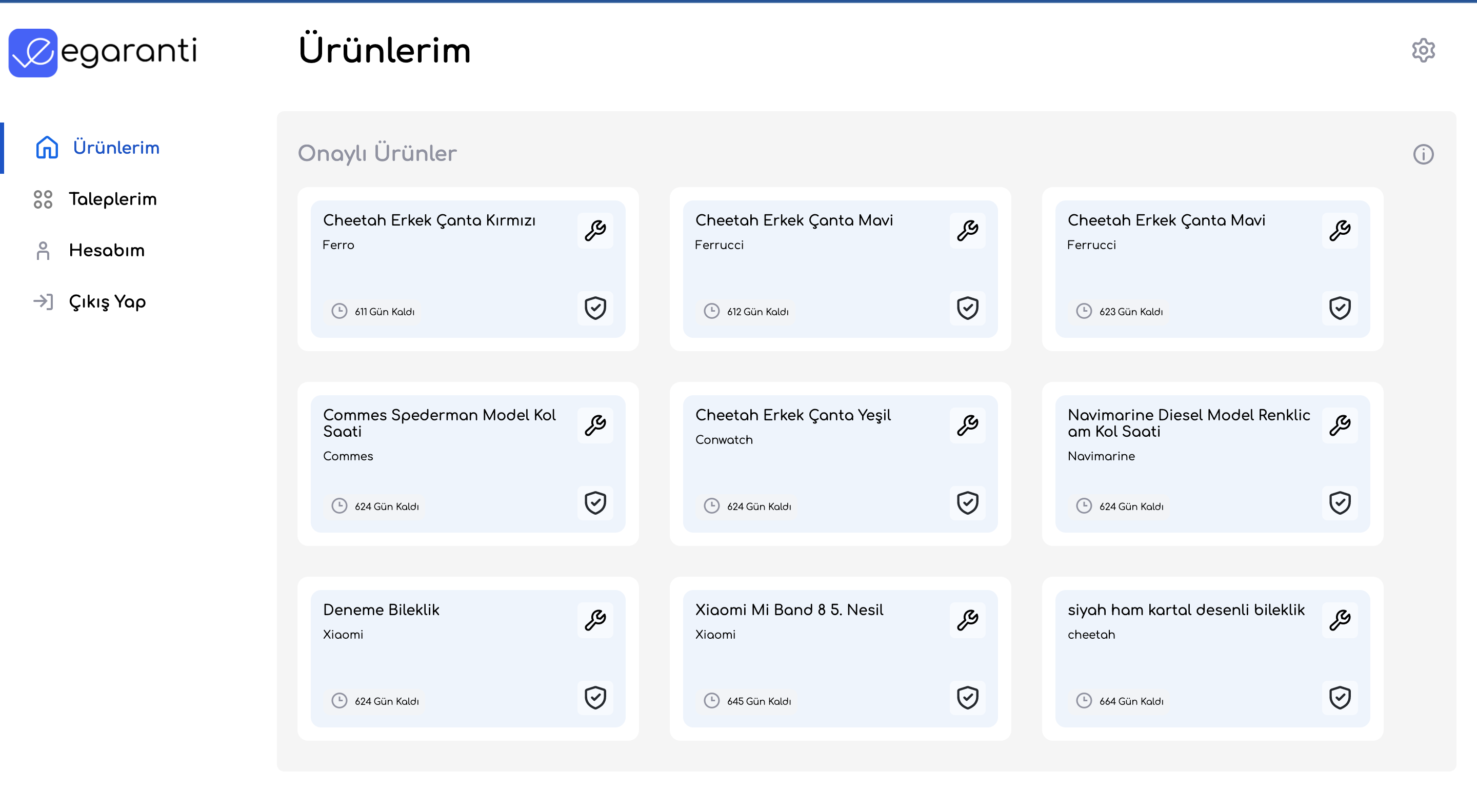Go to Hesabım in the sidebar
The height and width of the screenshot is (812, 1477).
click(x=107, y=251)
